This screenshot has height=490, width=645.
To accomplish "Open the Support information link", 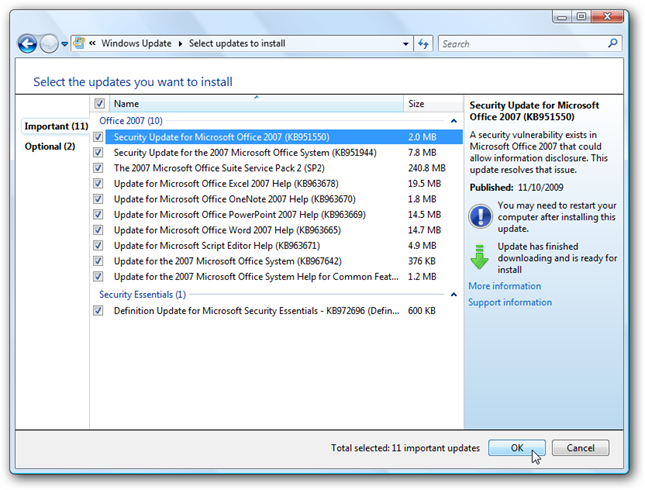I will [510, 302].
